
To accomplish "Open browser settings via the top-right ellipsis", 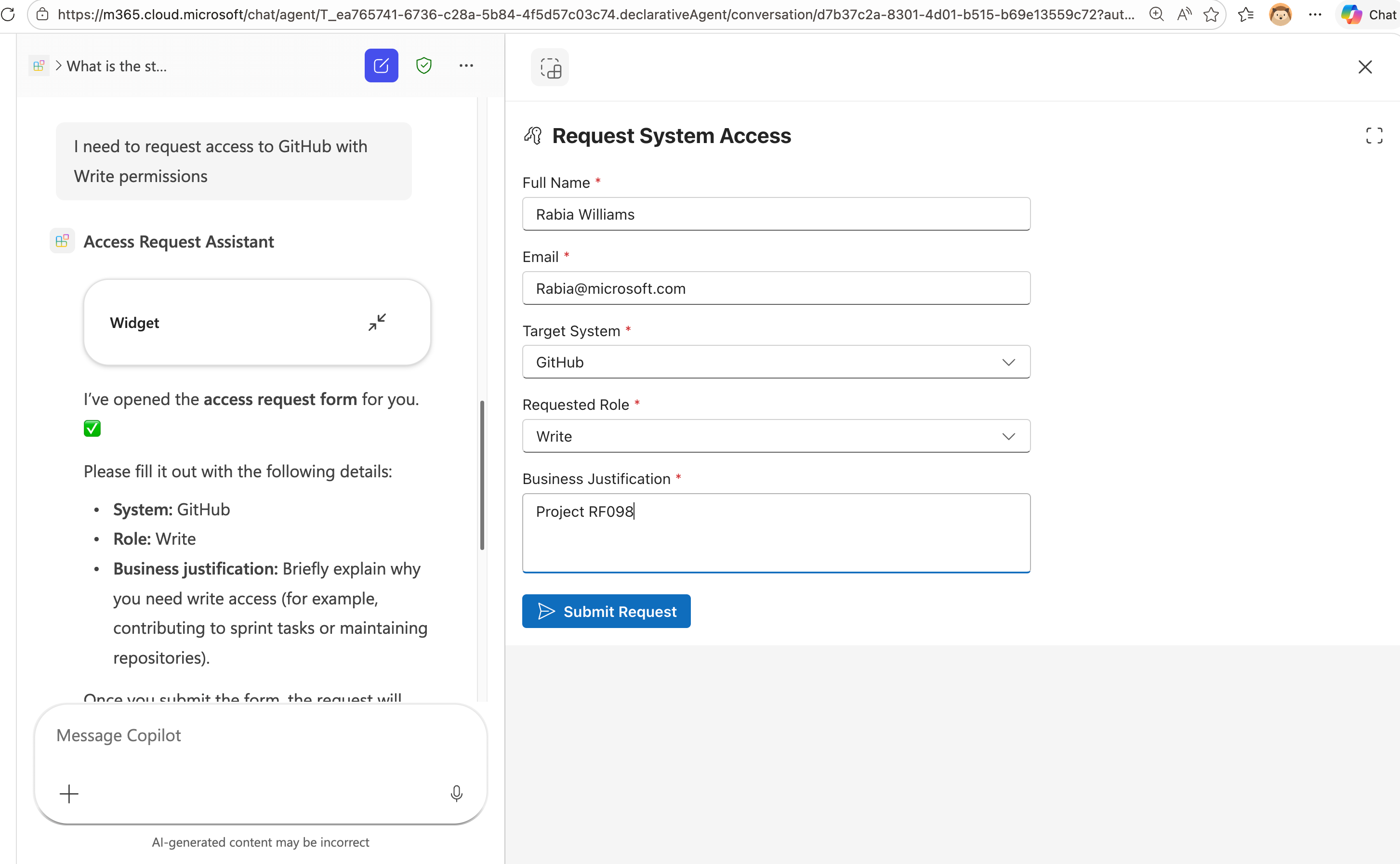I will (1315, 14).
